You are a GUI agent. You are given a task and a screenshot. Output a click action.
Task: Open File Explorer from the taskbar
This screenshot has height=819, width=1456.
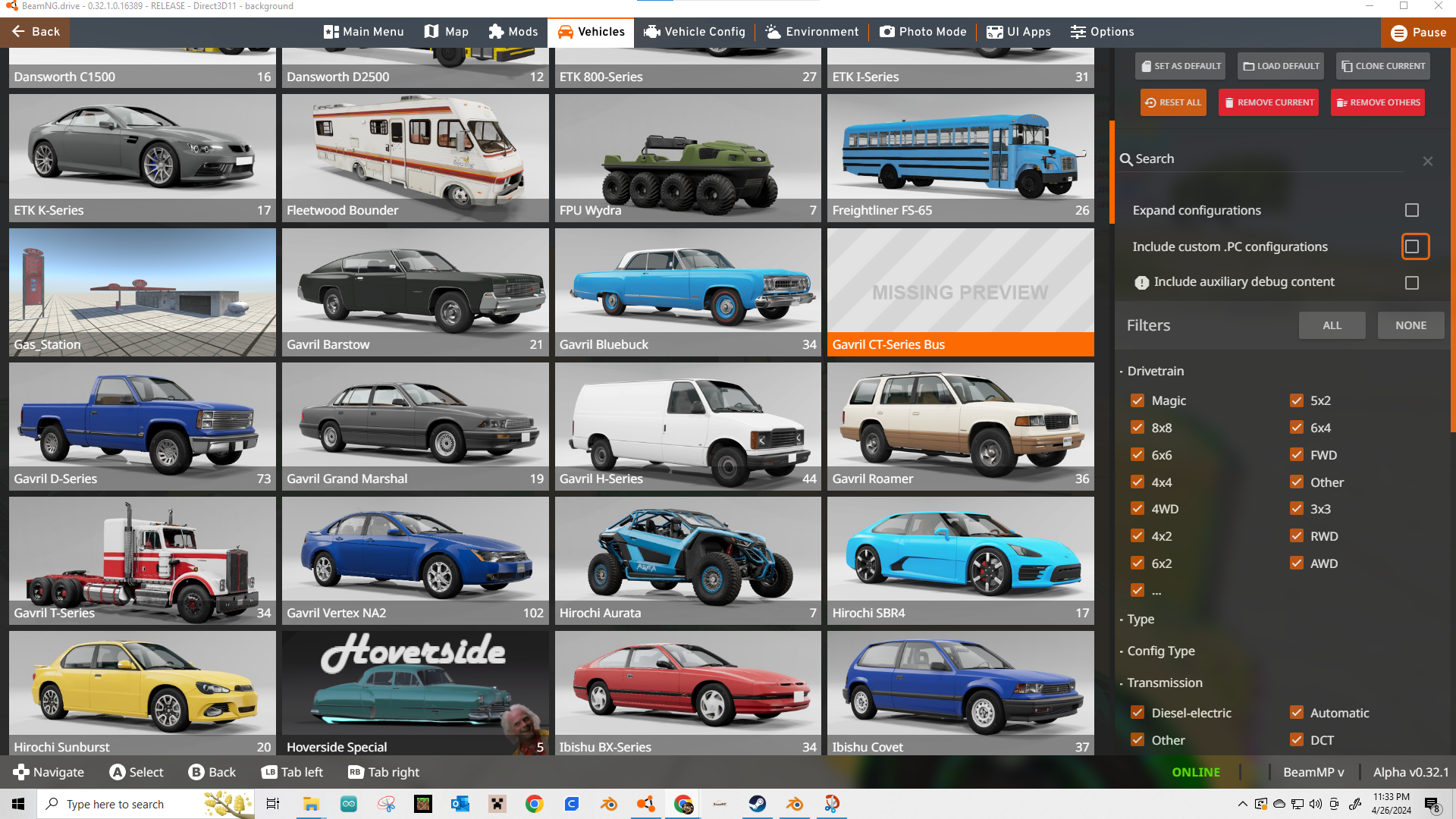pos(311,804)
